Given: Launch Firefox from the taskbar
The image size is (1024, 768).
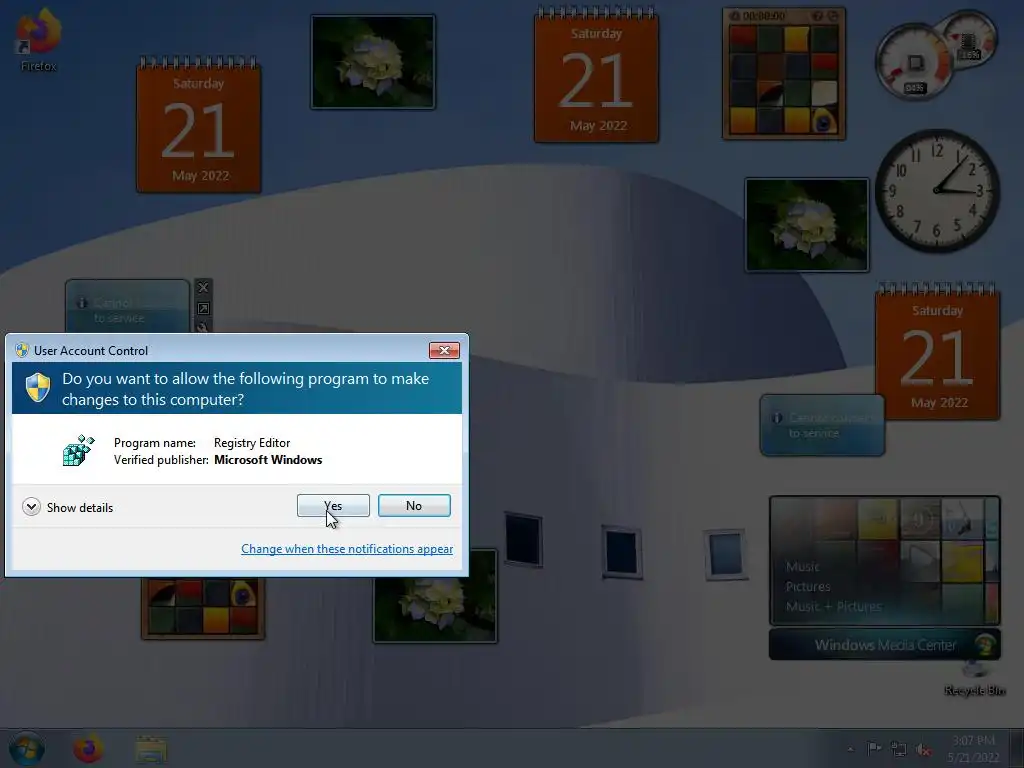Looking at the screenshot, I should 88,749.
